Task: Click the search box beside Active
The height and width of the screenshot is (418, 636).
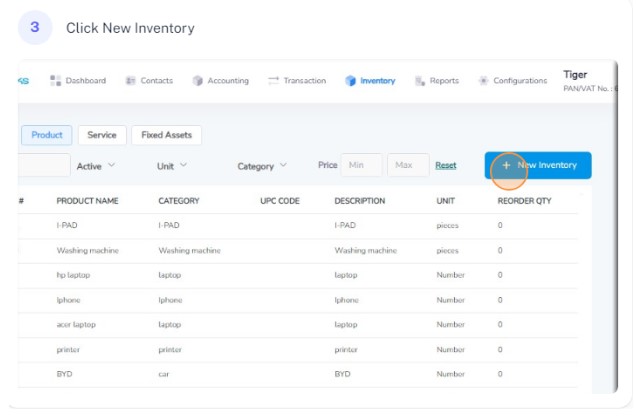Action: point(44,165)
